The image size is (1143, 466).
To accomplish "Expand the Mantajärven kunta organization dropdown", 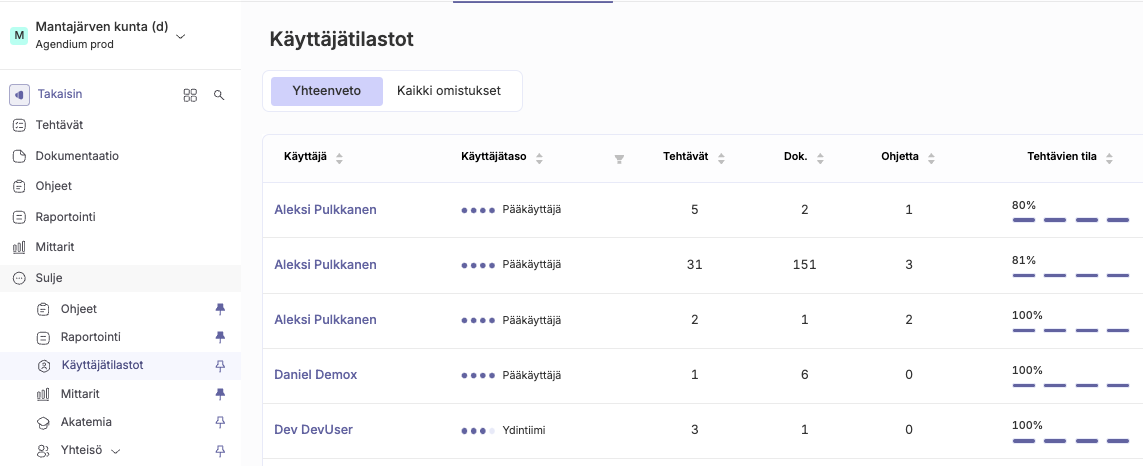I will [181, 36].
